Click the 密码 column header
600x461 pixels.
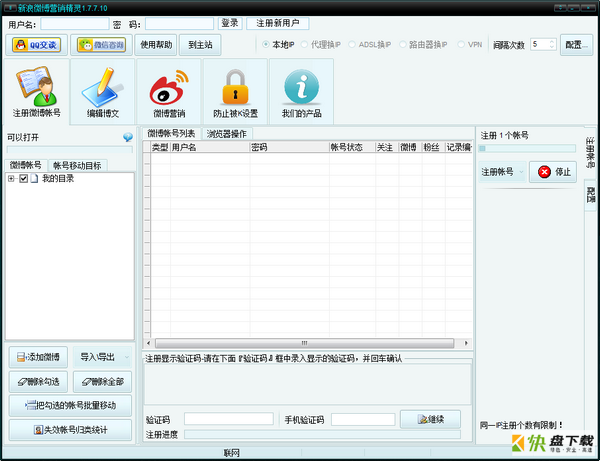point(289,147)
